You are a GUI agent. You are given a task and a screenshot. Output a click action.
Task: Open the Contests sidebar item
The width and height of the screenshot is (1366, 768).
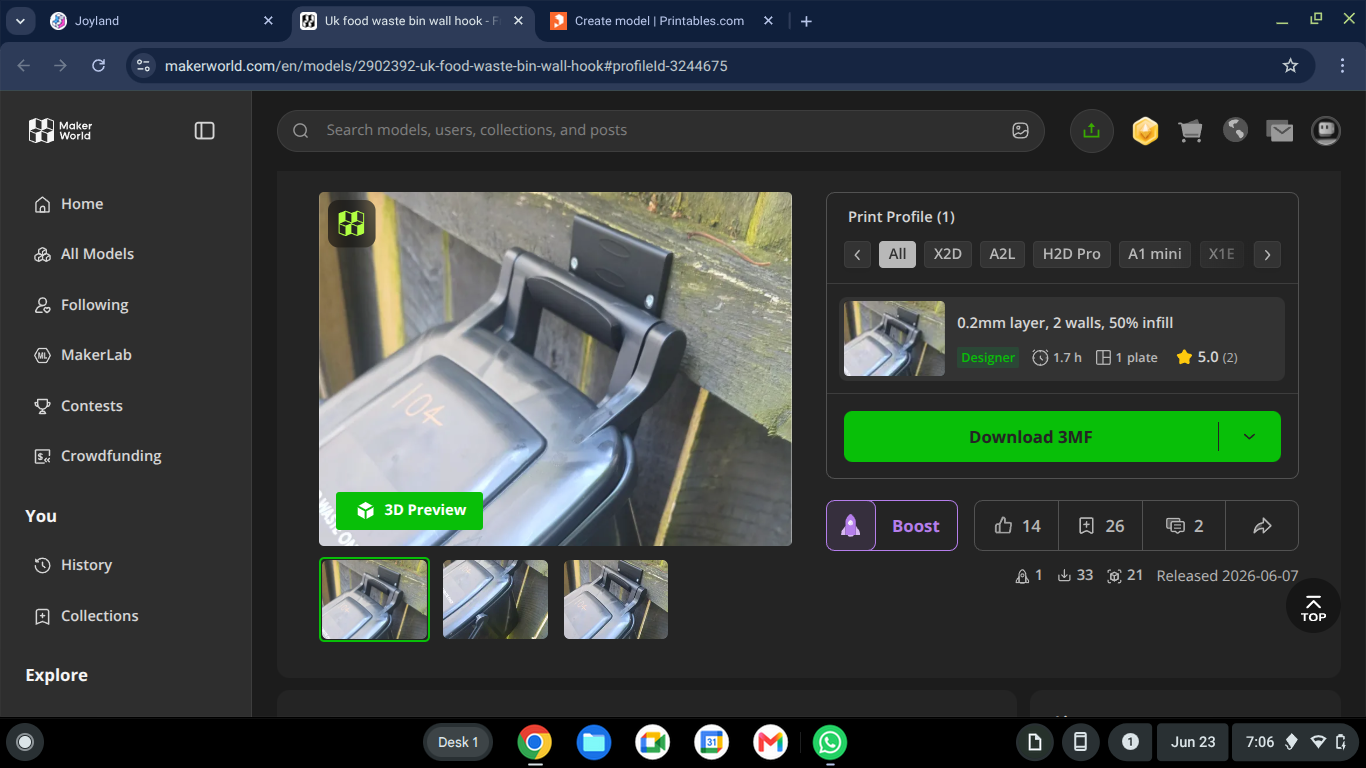pyautogui.click(x=92, y=406)
